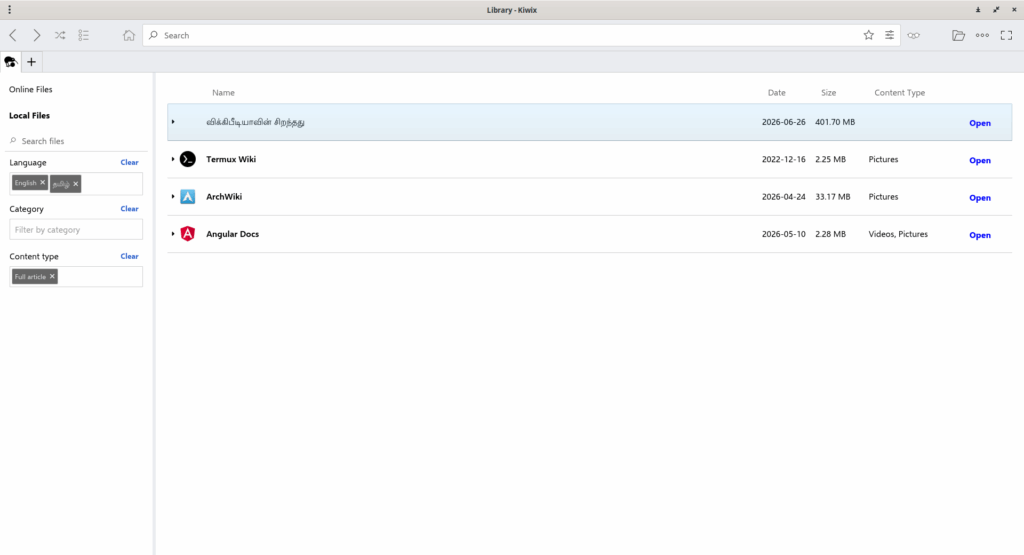
Task: Open a random article with shuffle icon
Action: [60, 35]
